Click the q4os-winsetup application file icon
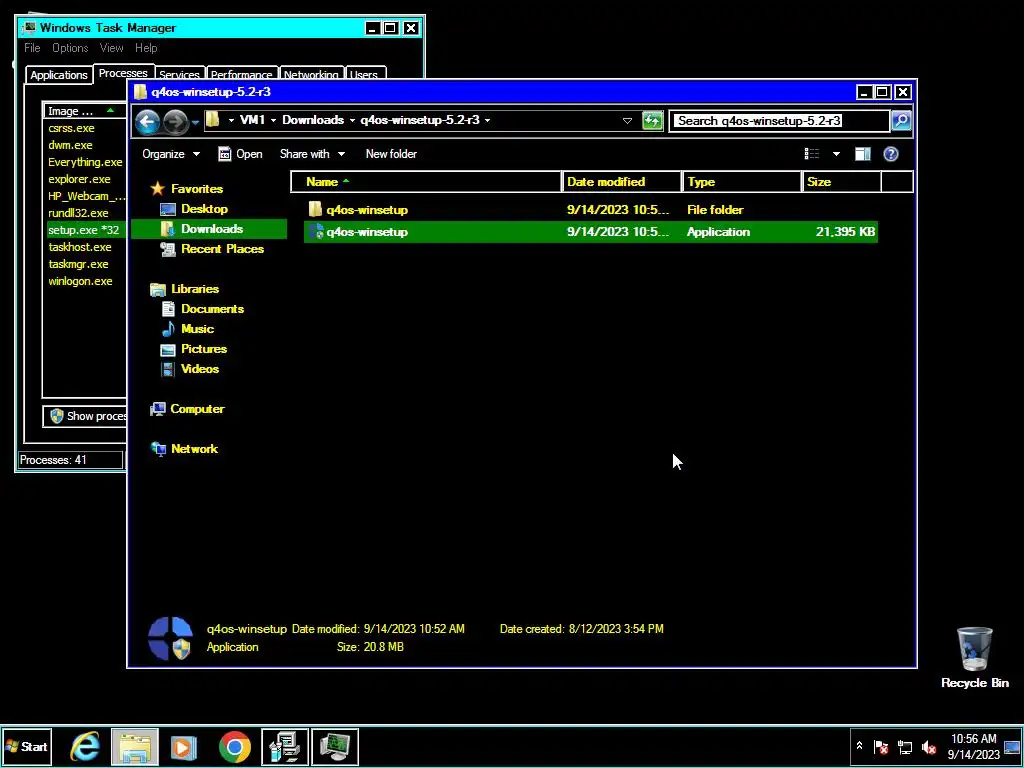The height and width of the screenshot is (768, 1024). [x=315, y=231]
